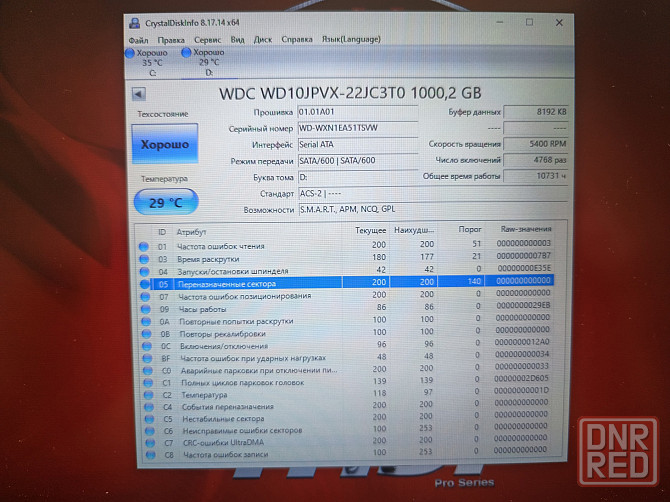Click the 5400 RPM rotation speed value
The width and height of the screenshot is (670, 502).
(x=536, y=144)
